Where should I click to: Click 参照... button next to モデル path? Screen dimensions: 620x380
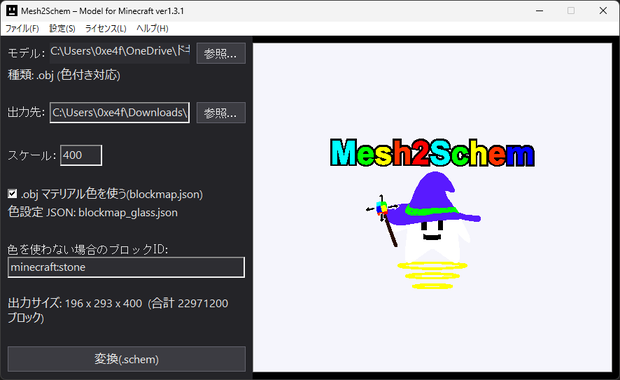click(221, 53)
